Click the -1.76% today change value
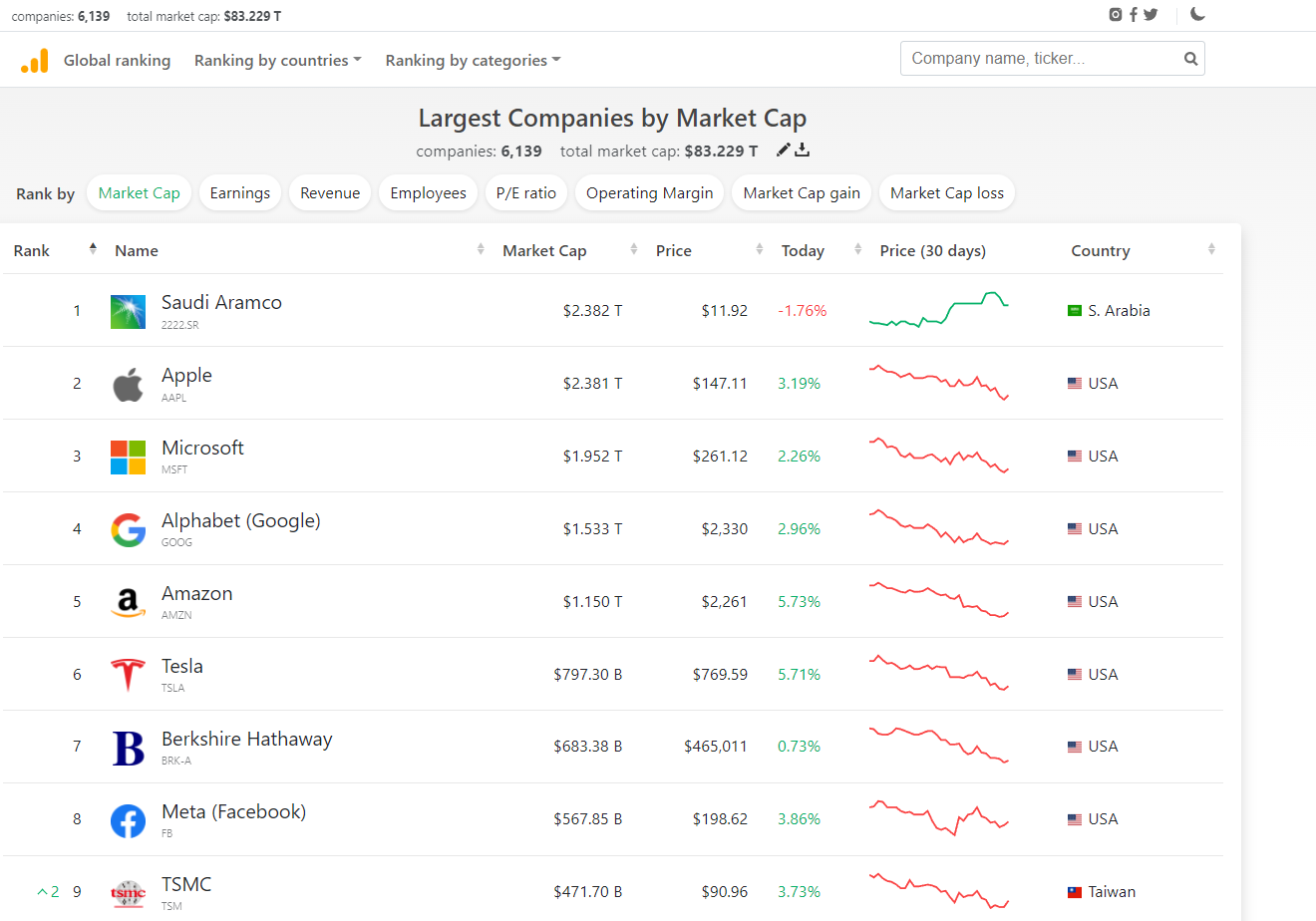The height and width of the screenshot is (921, 1316). 803,311
